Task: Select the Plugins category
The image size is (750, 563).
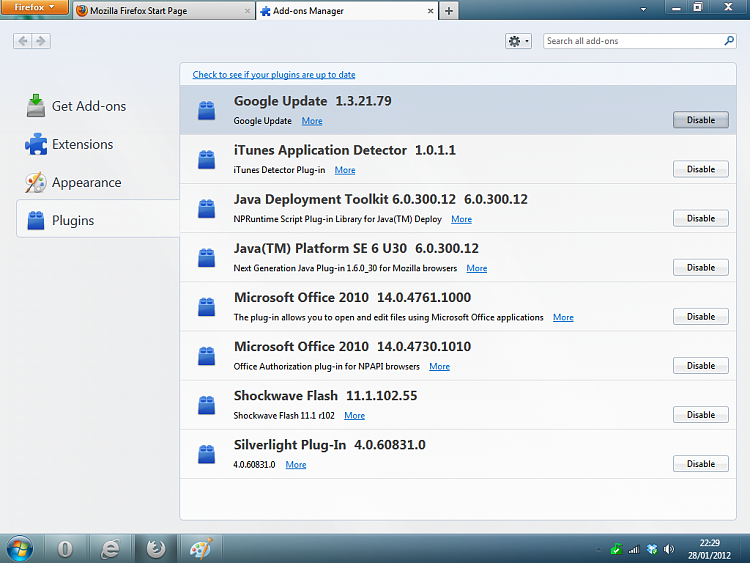Action: pos(98,220)
